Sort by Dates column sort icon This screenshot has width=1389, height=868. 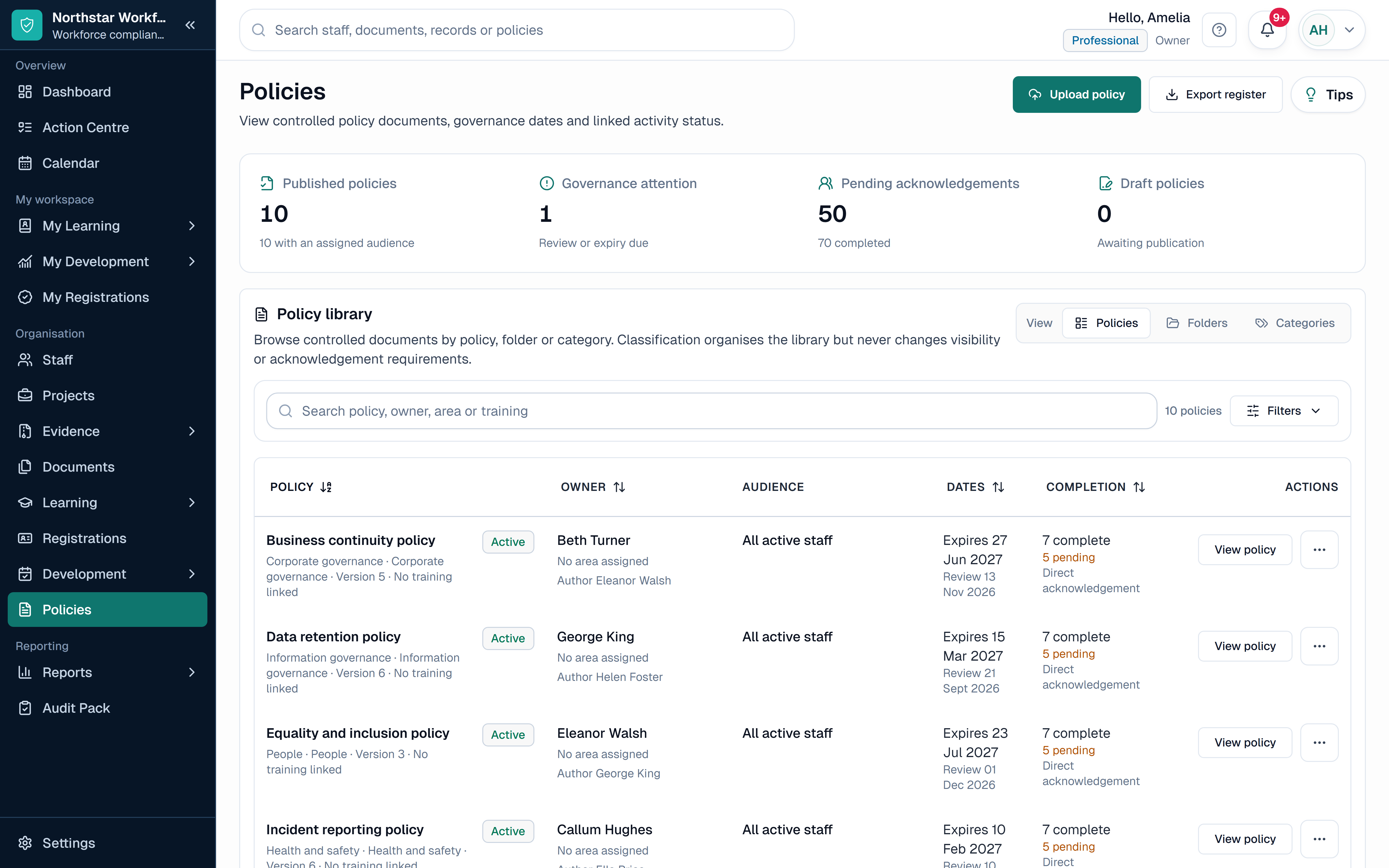(999, 487)
